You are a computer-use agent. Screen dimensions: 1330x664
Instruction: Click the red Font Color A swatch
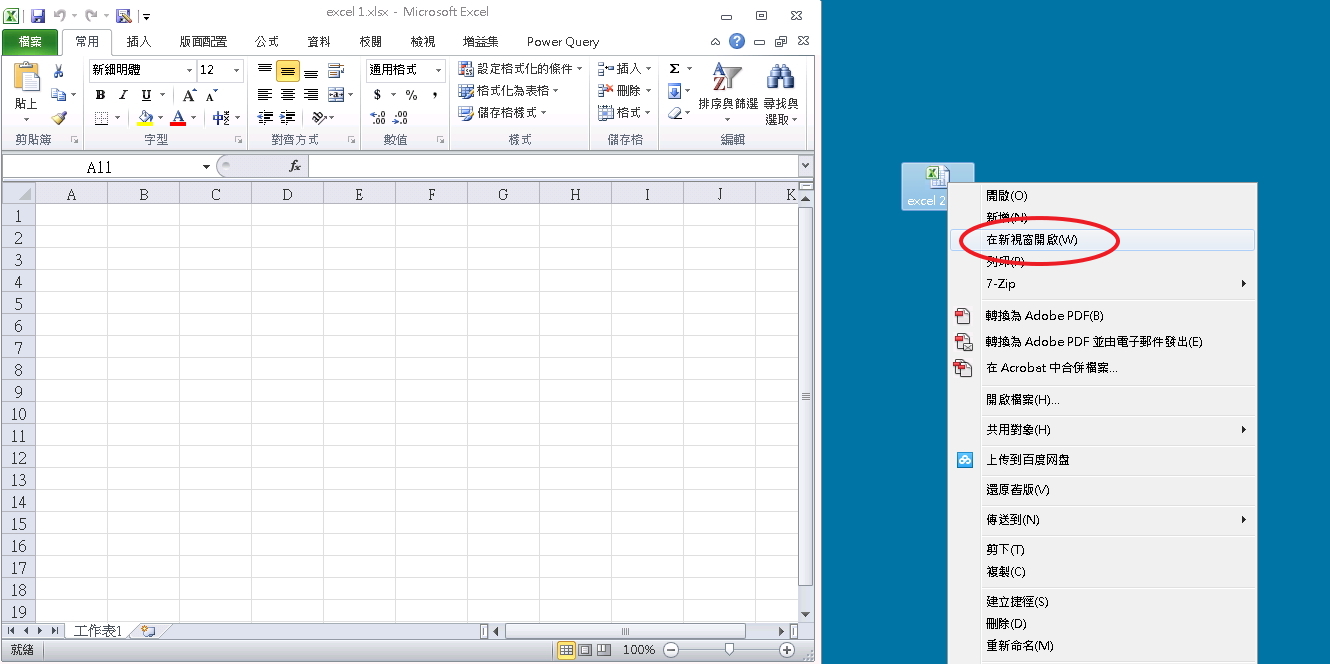(178, 118)
